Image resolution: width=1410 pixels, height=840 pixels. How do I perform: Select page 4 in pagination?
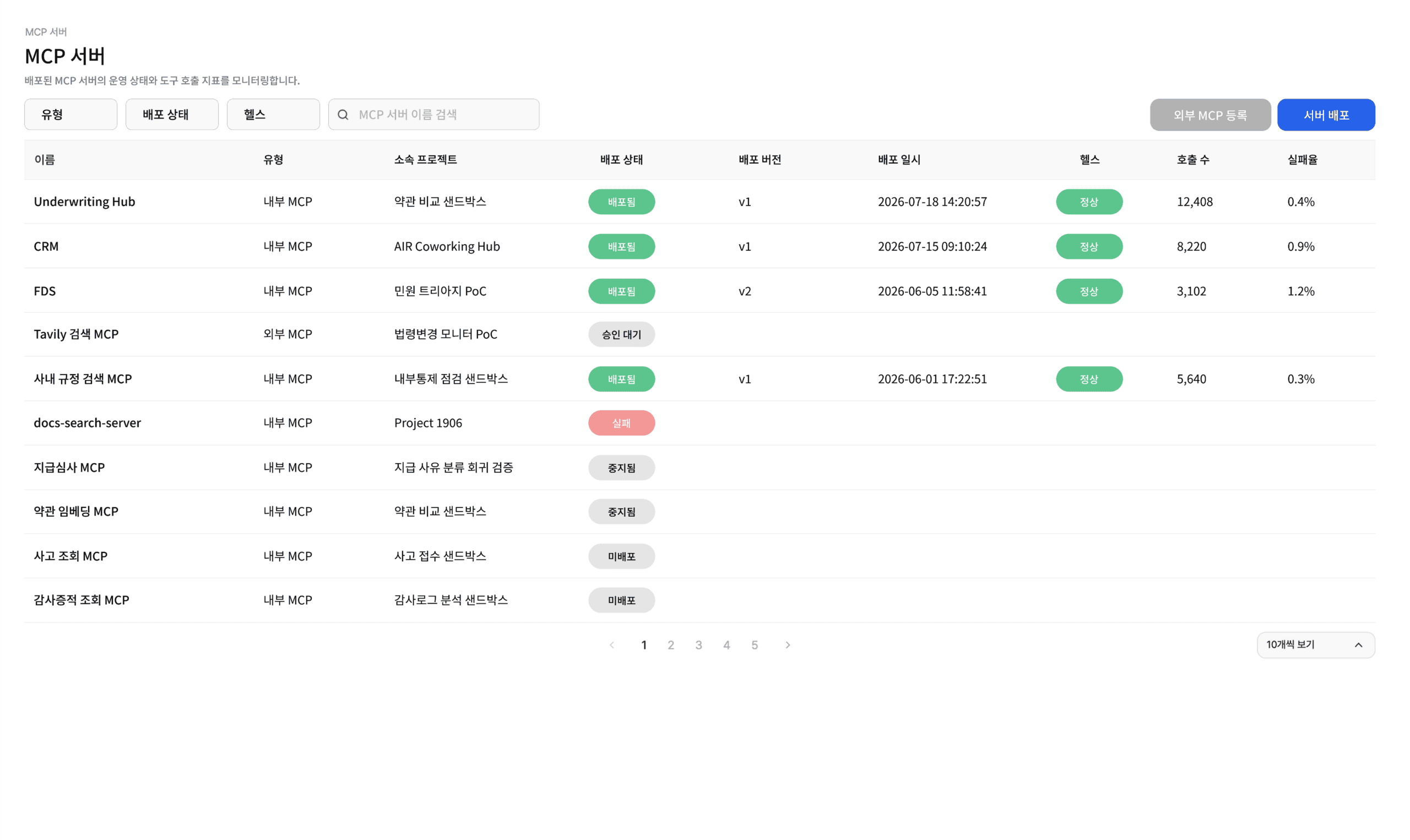[726, 645]
